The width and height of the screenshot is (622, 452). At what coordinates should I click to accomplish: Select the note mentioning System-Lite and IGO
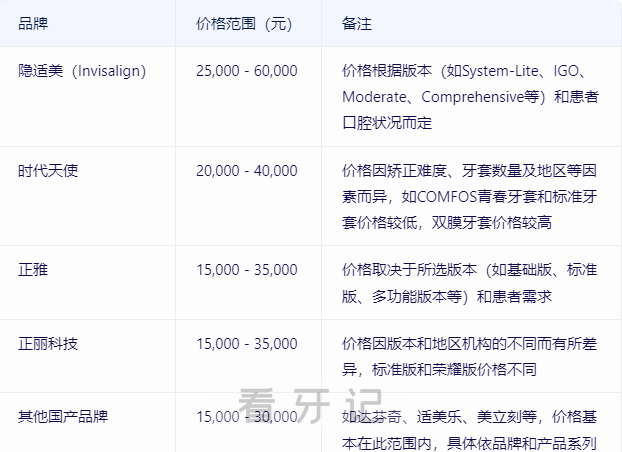(x=470, y=97)
